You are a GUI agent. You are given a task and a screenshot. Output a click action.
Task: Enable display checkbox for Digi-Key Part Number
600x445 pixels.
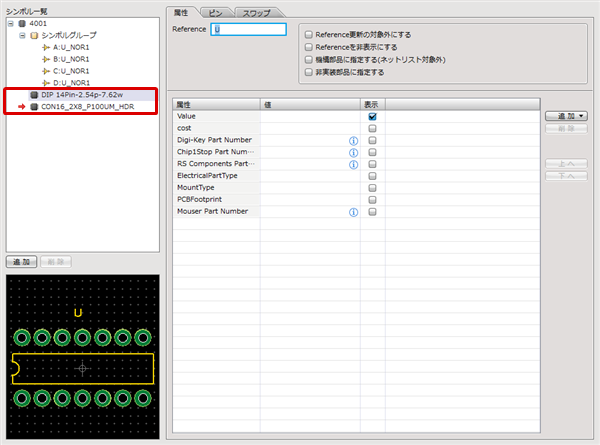point(372,140)
